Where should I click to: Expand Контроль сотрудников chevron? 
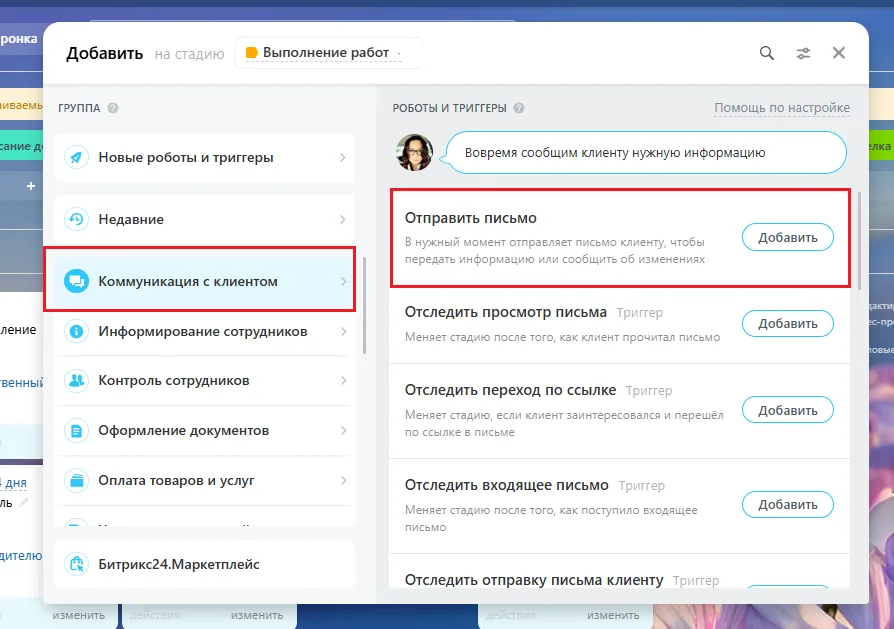point(343,380)
